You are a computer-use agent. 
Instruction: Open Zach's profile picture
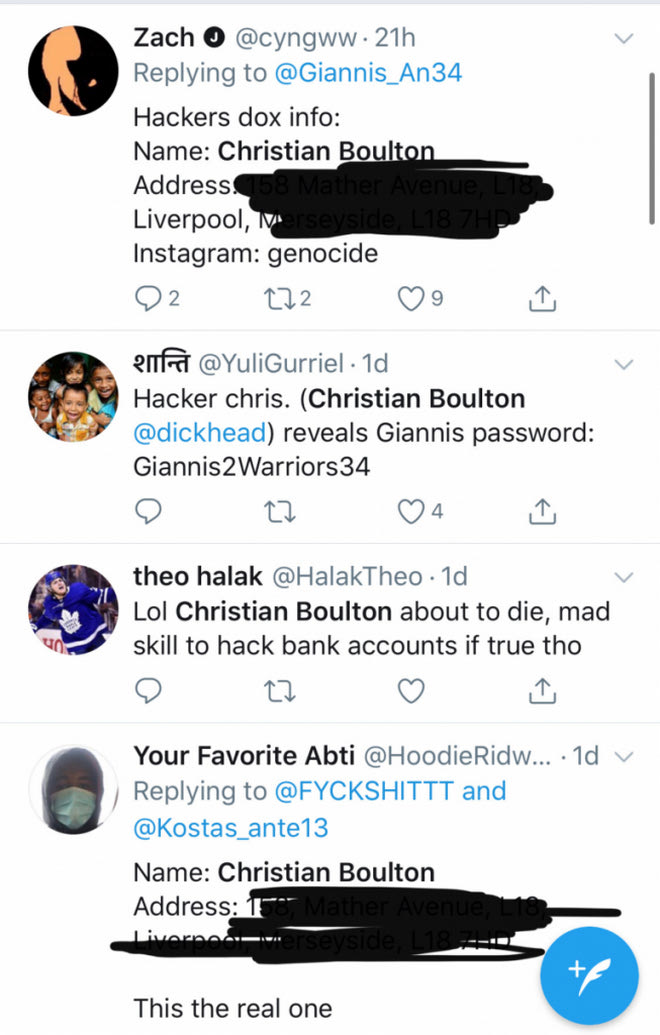coord(73,71)
